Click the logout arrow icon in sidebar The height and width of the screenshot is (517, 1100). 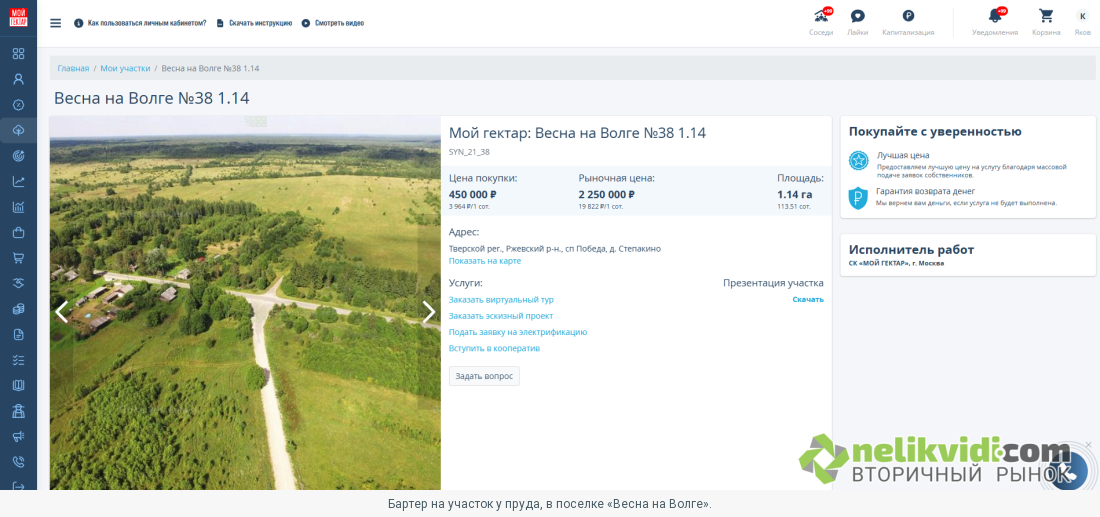(18, 486)
